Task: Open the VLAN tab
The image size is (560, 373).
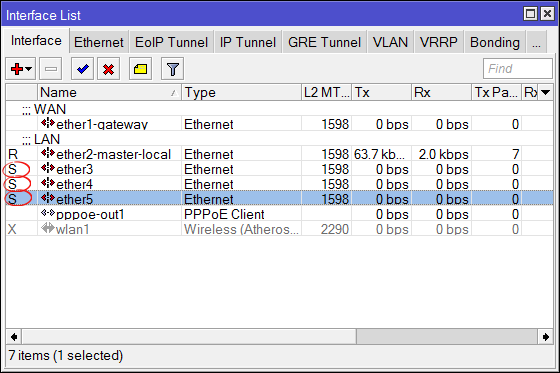Action: point(390,42)
